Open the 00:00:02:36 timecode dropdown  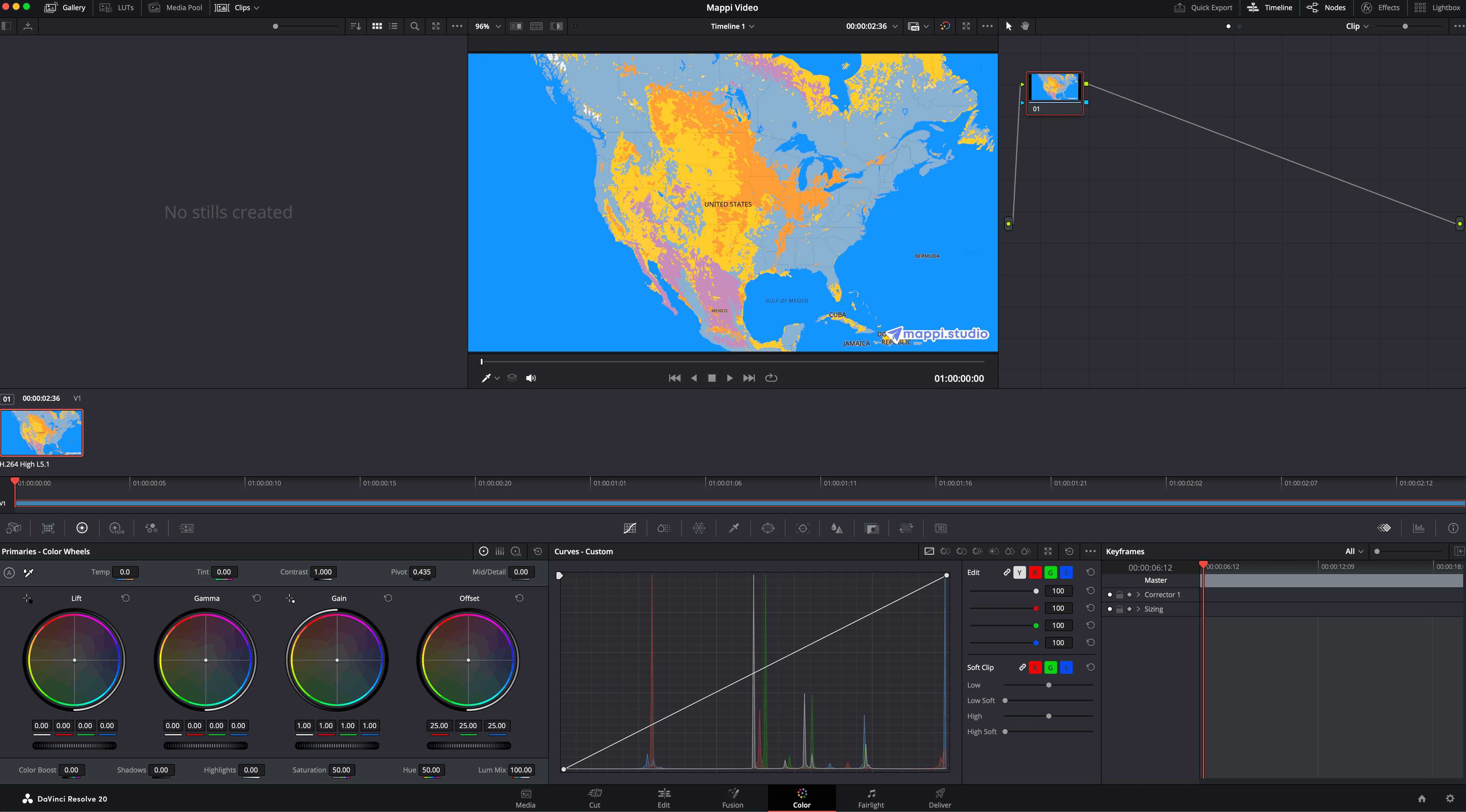(894, 26)
